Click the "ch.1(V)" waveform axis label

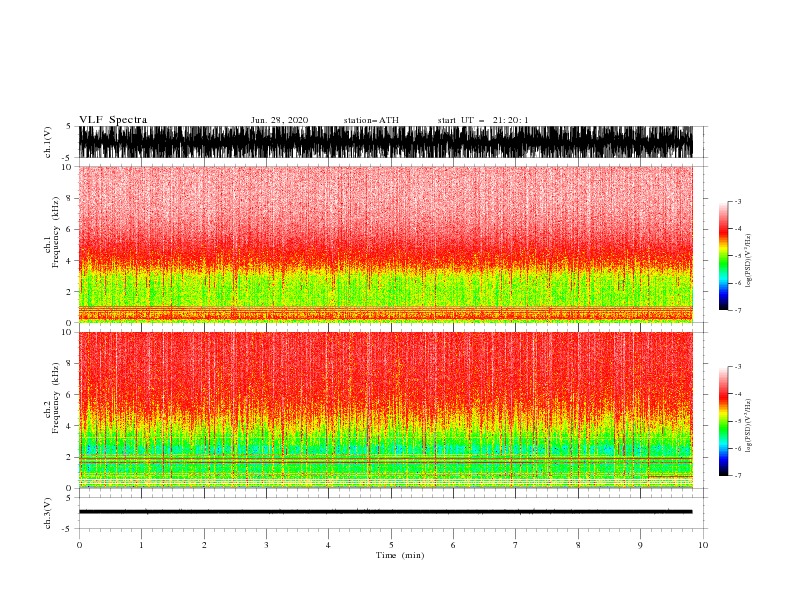(x=48, y=142)
